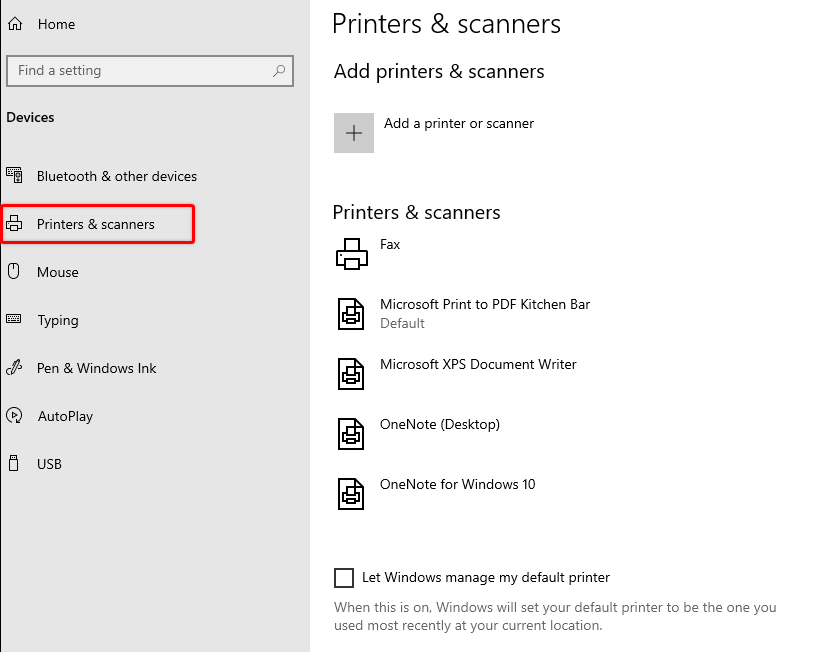
Task: Select Printers & scanners in sidebar
Action: [x=96, y=224]
